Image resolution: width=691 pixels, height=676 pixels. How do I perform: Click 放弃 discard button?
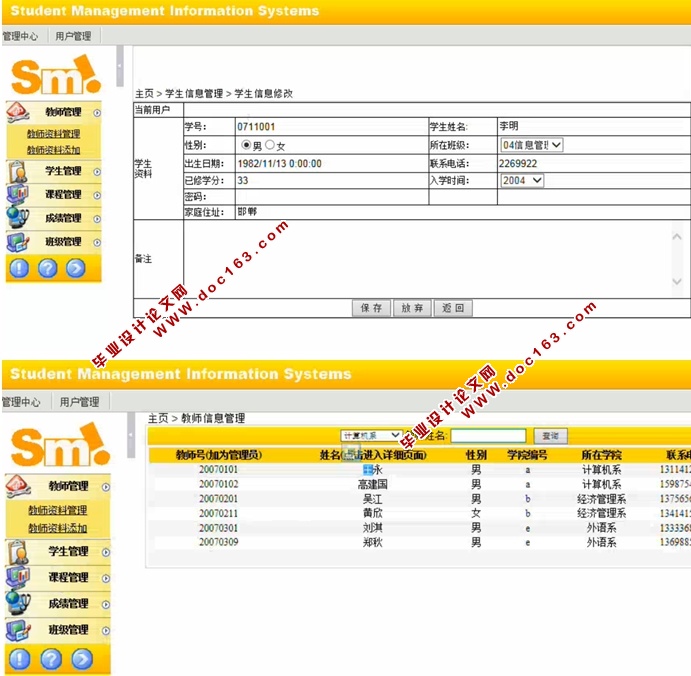point(412,308)
